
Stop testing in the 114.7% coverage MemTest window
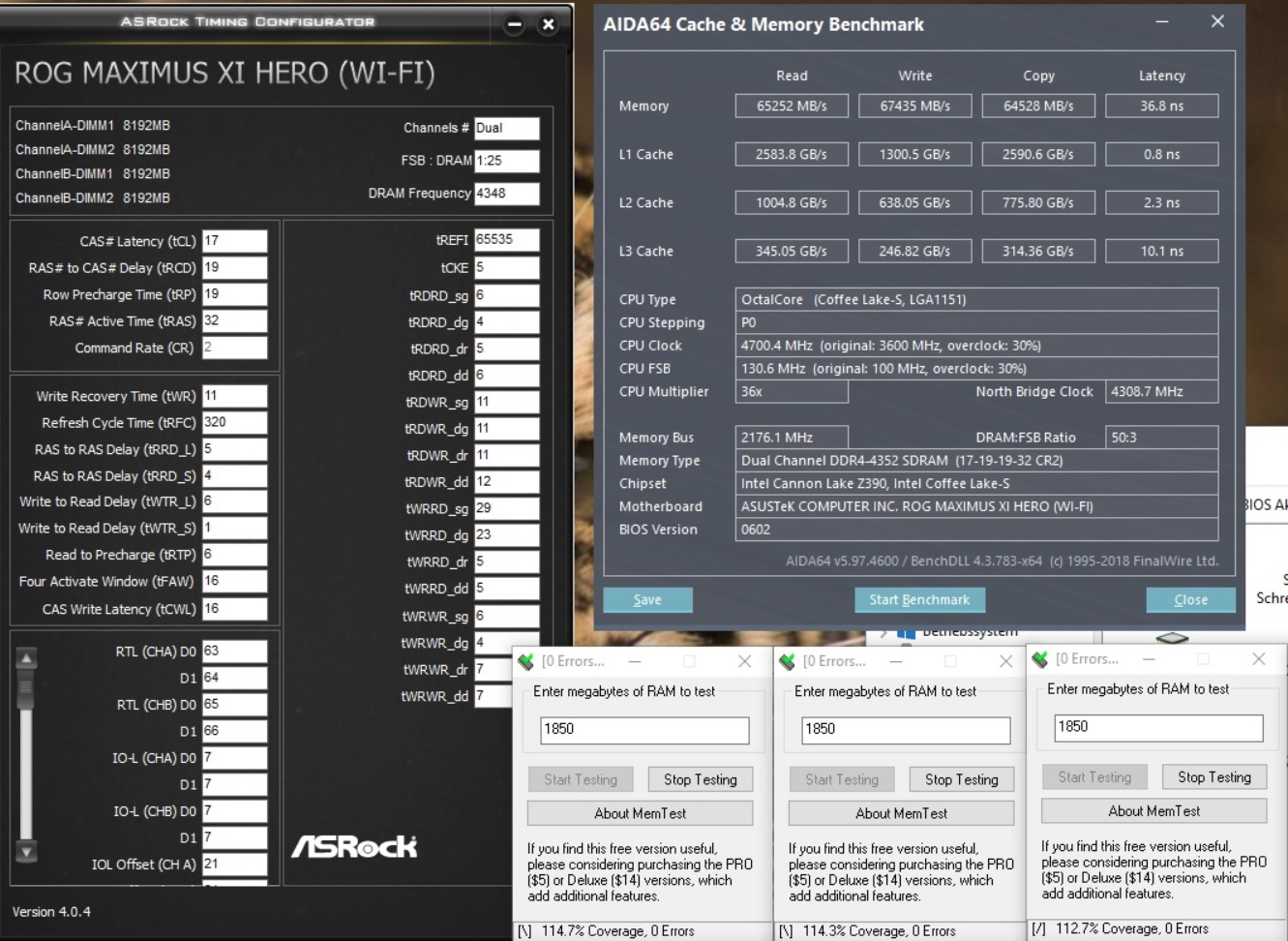point(701,779)
